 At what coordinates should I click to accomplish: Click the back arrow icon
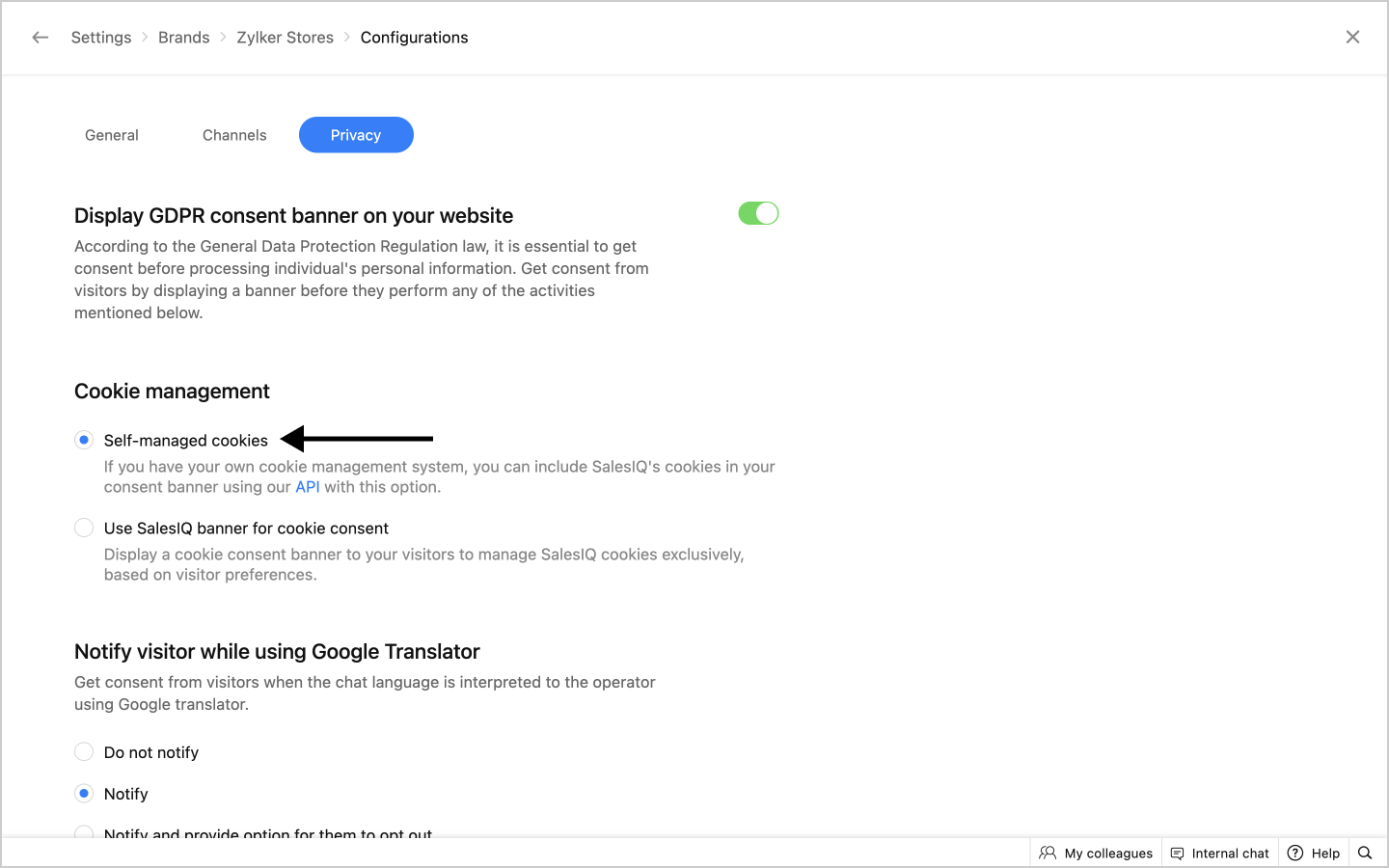[x=40, y=38]
